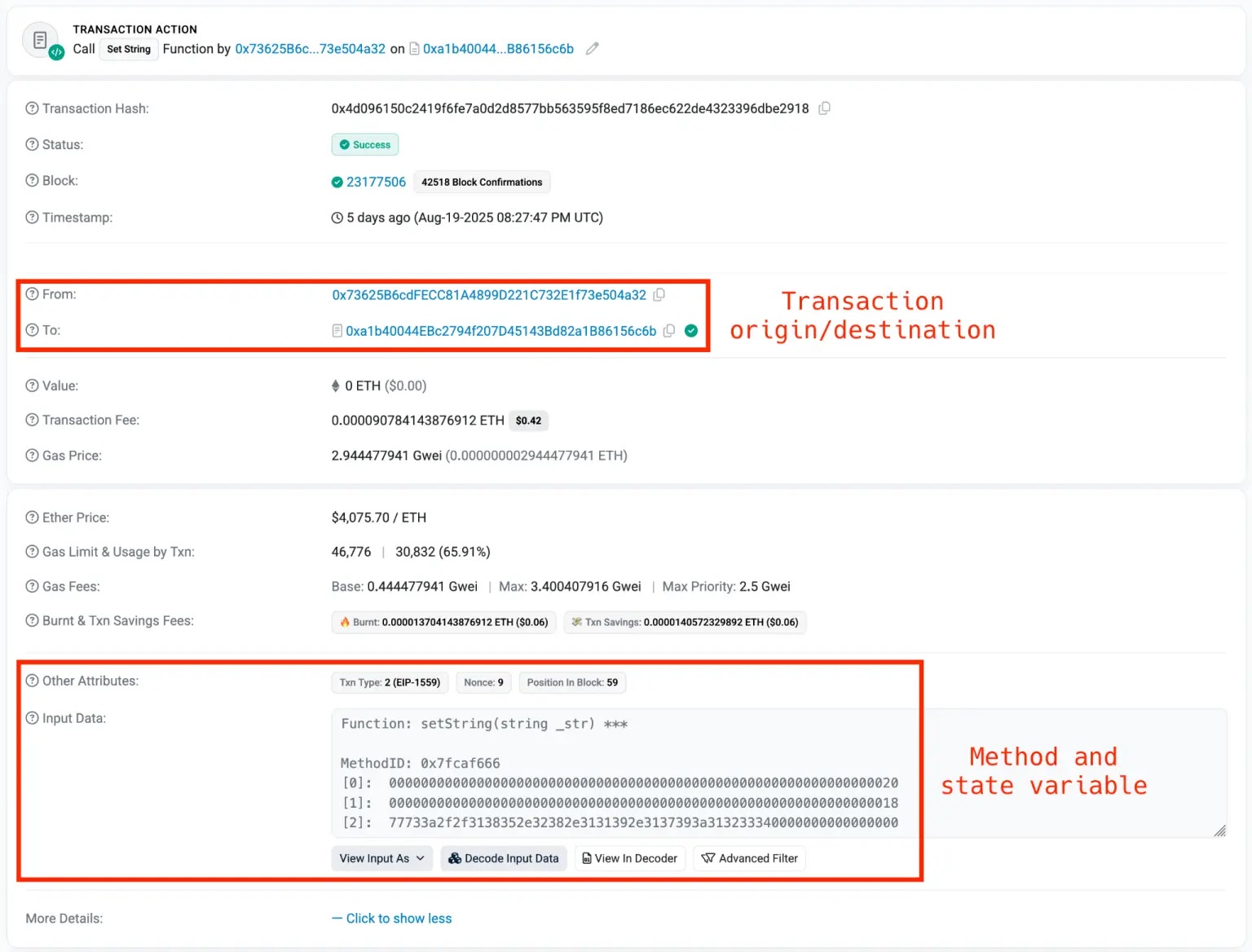Viewport: 1252px width, 952px height.
Task: Click the verified checkmark beside the To address
Action: click(x=690, y=331)
